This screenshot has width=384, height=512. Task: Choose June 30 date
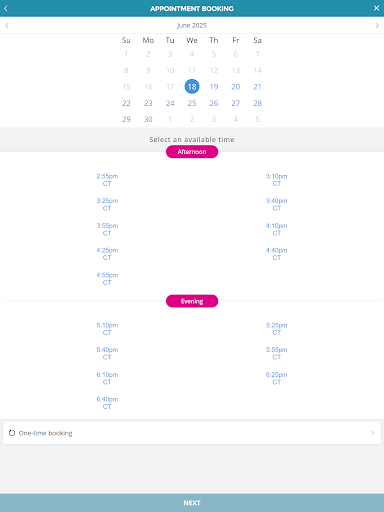(148, 119)
